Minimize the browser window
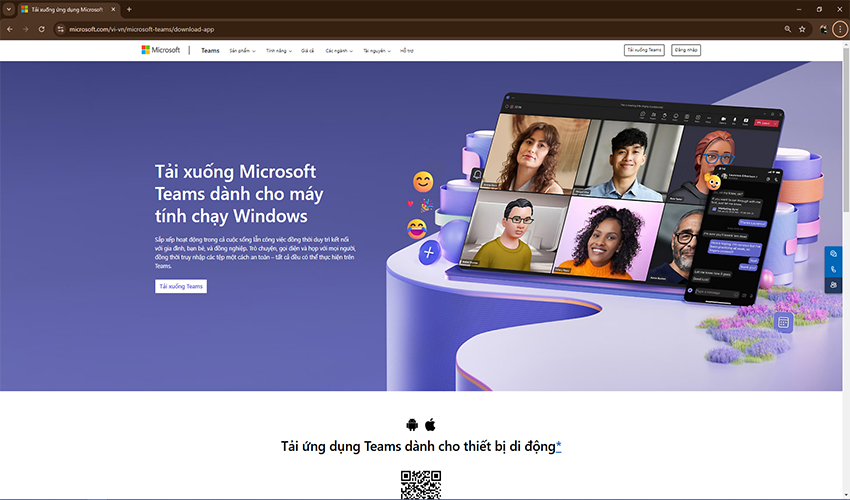Screen dimensions: 850x500 tap(799, 9)
